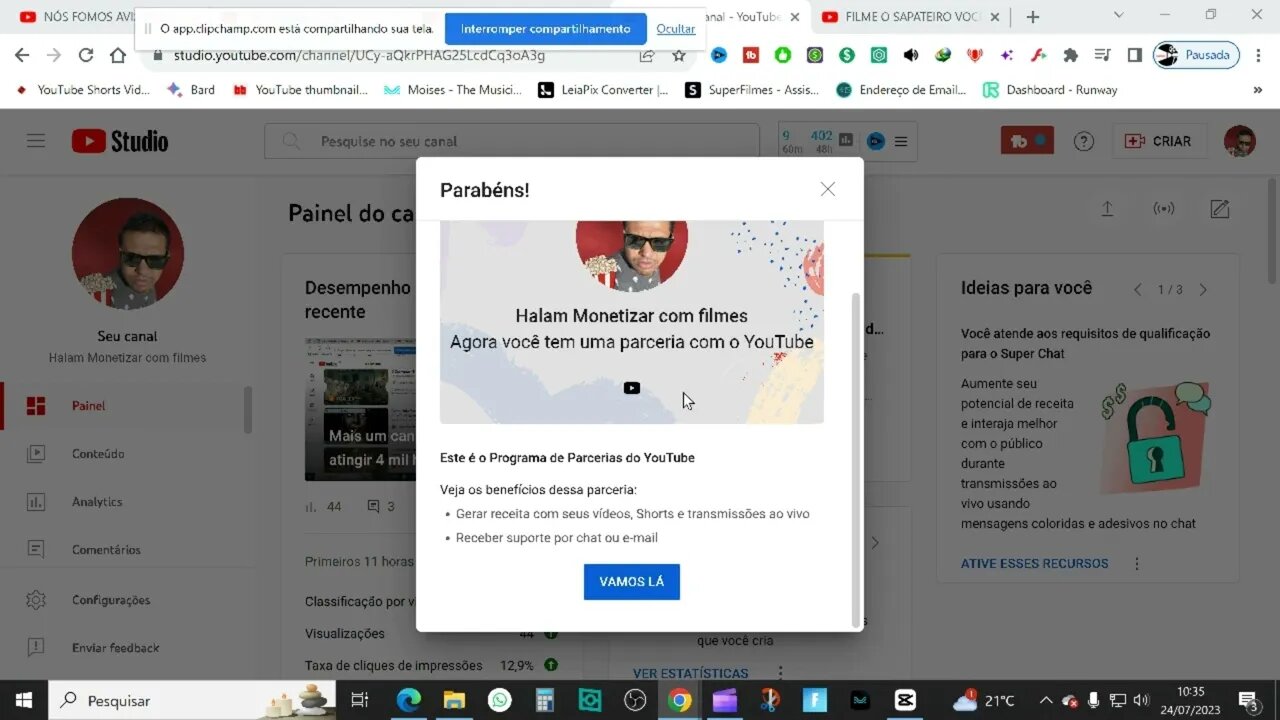Open the YouTube Studio hamburger menu

36,141
